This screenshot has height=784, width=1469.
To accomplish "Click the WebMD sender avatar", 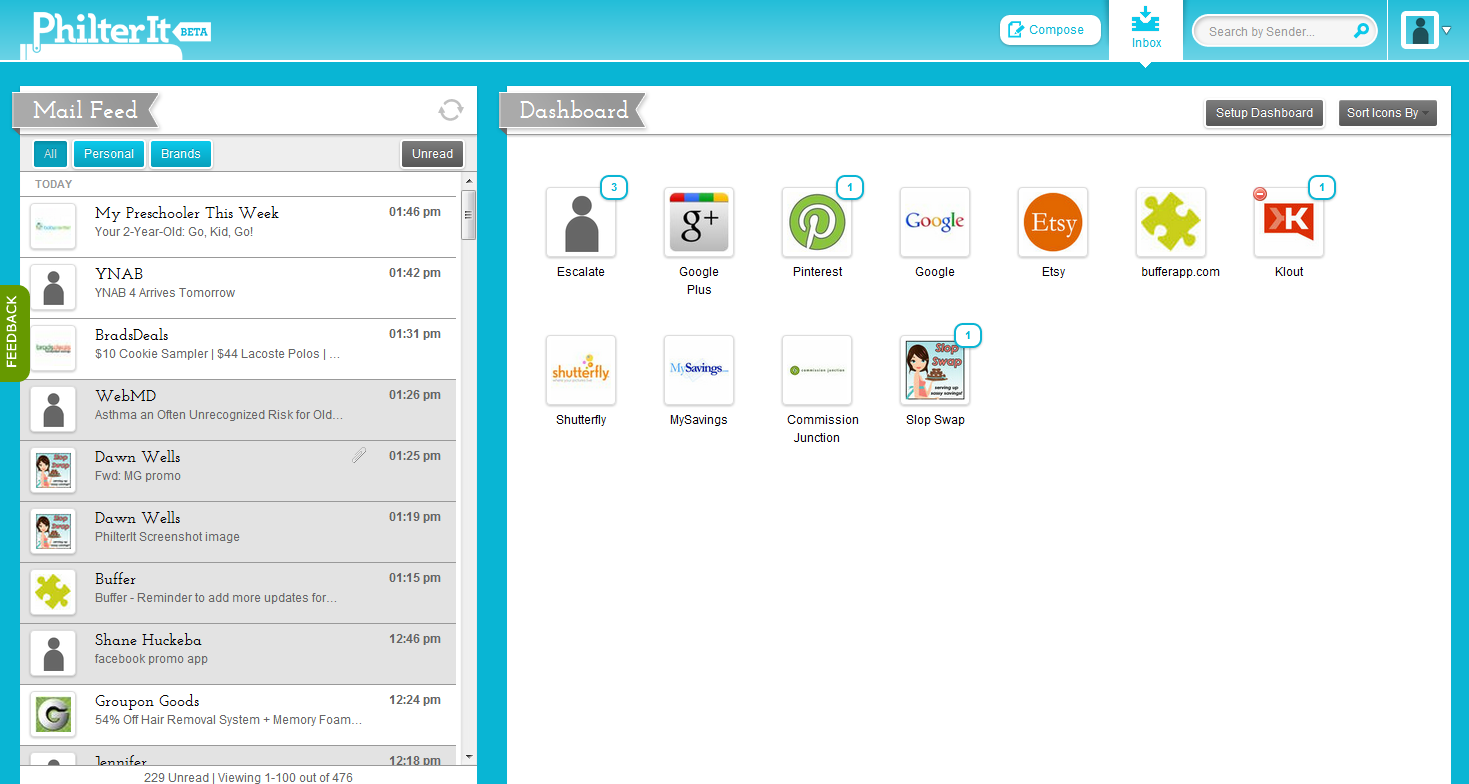I will pos(54,410).
